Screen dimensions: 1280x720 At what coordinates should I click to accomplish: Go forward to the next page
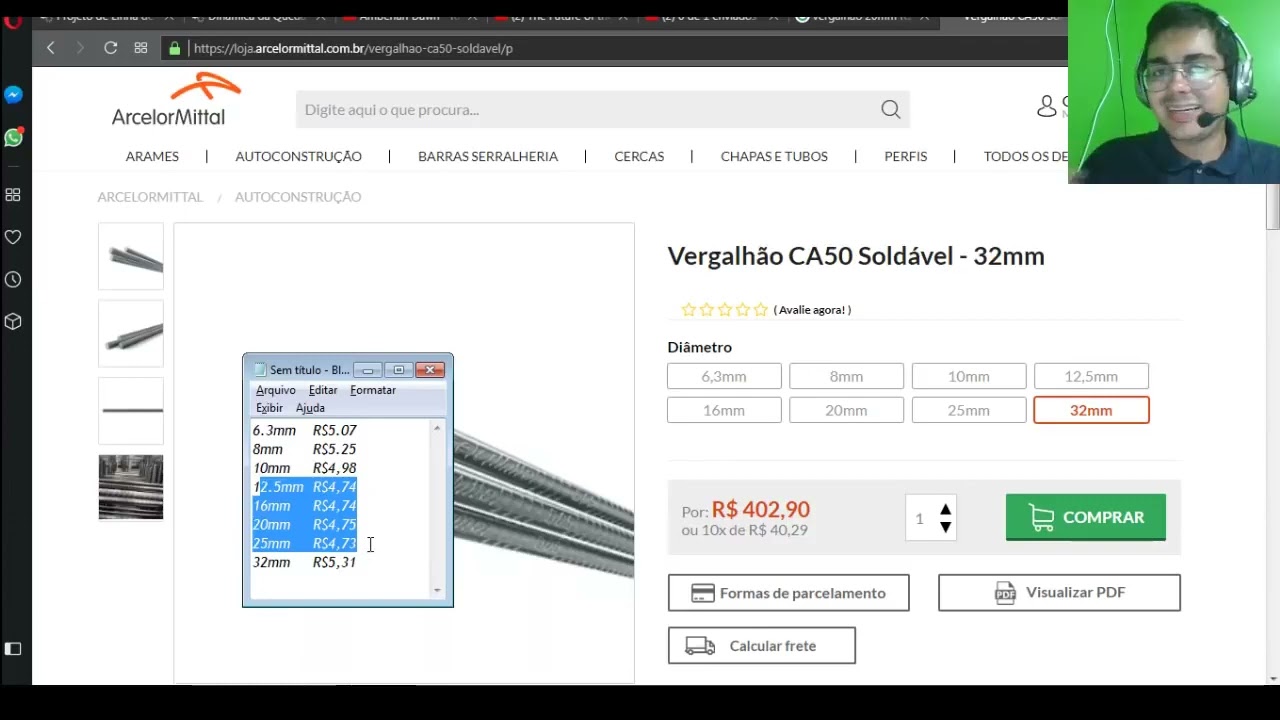80,48
